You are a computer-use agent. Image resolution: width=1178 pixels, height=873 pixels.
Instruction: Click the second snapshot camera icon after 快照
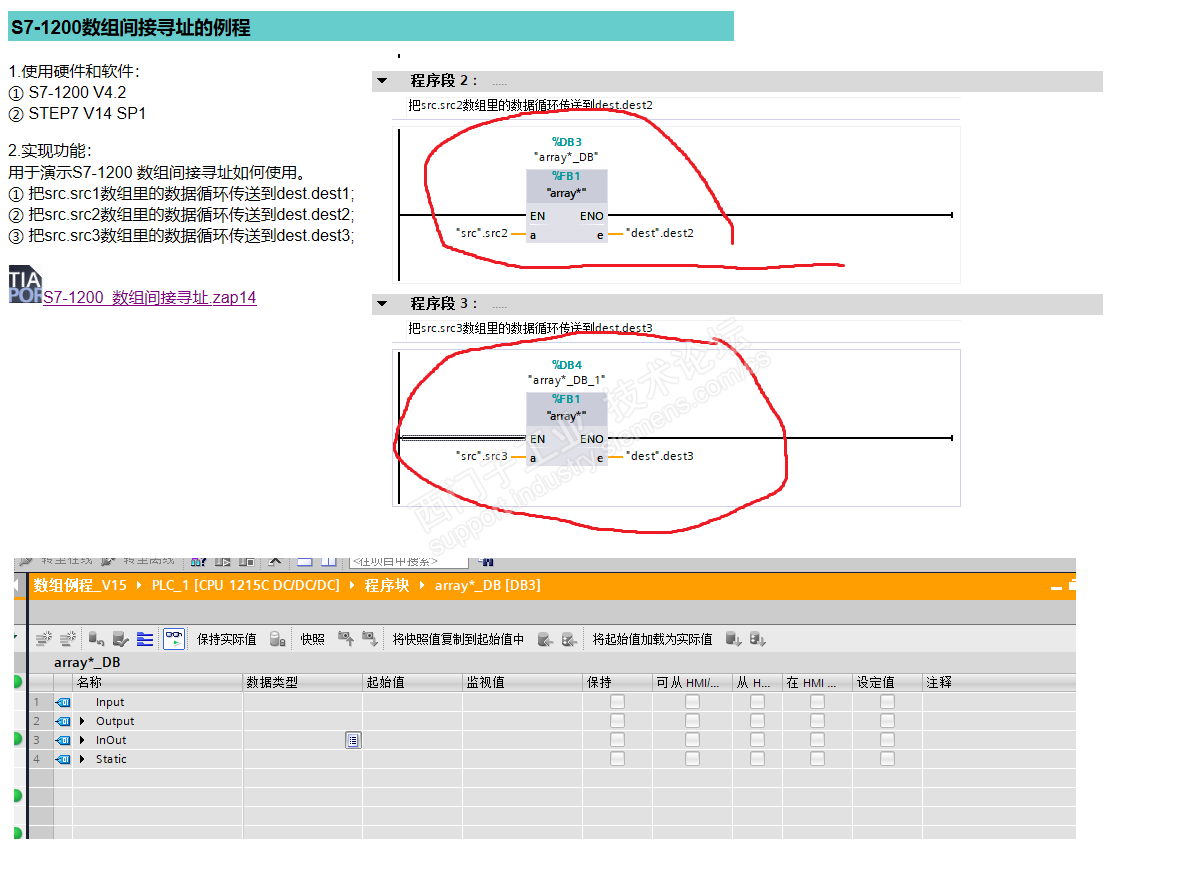pyautogui.click(x=370, y=639)
